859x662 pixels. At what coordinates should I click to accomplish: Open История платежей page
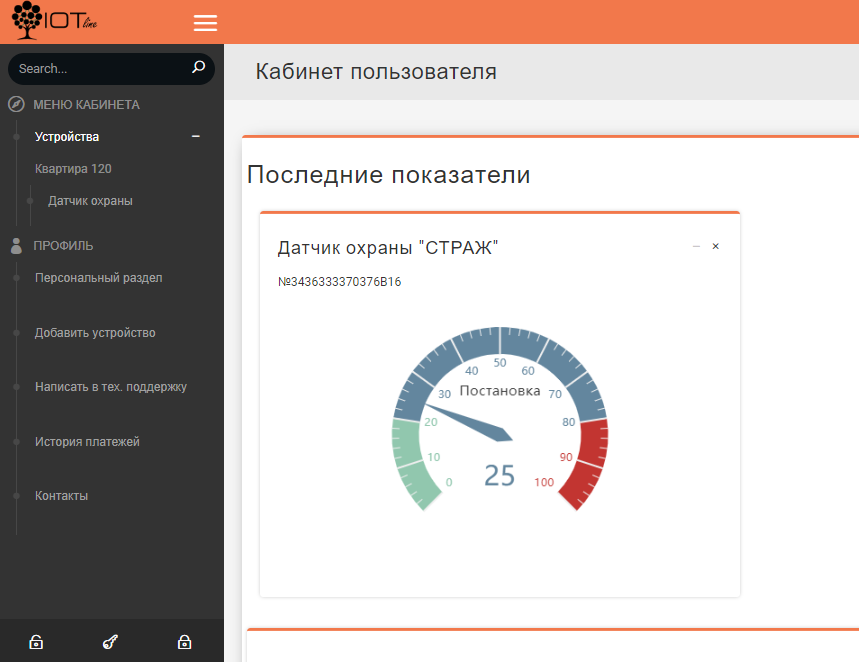(x=87, y=441)
